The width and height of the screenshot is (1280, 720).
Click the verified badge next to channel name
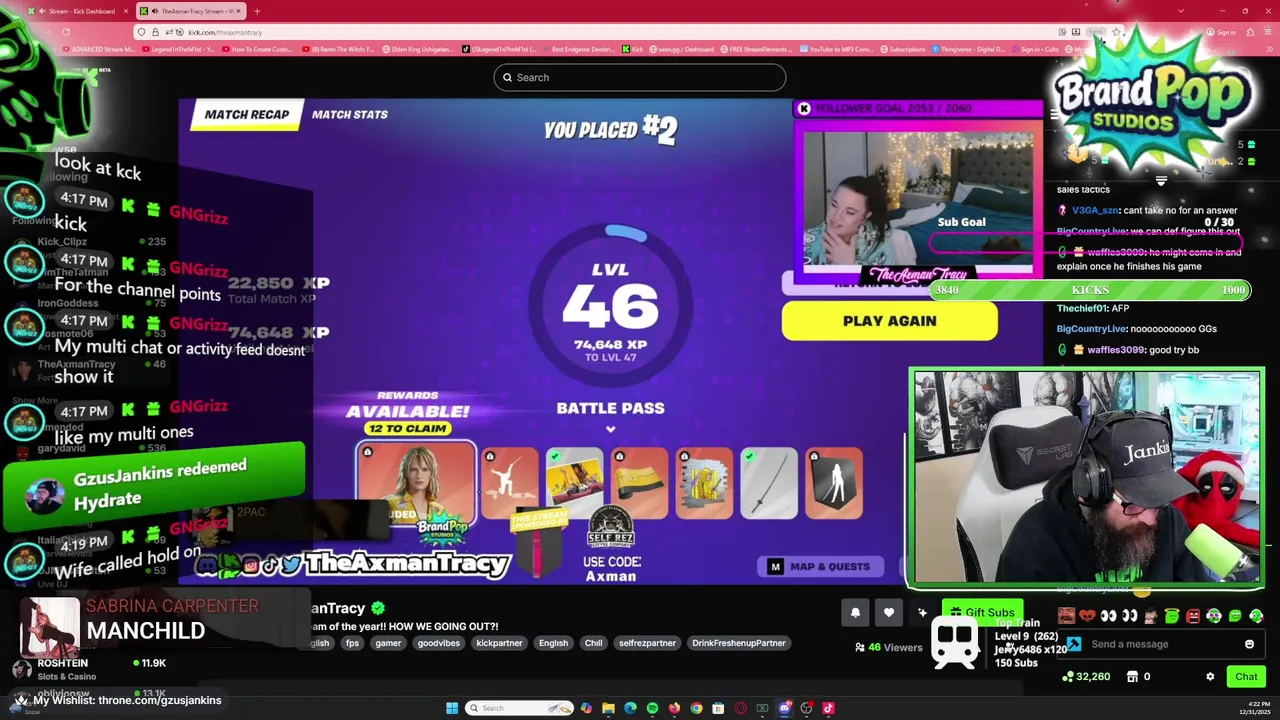(x=378, y=608)
